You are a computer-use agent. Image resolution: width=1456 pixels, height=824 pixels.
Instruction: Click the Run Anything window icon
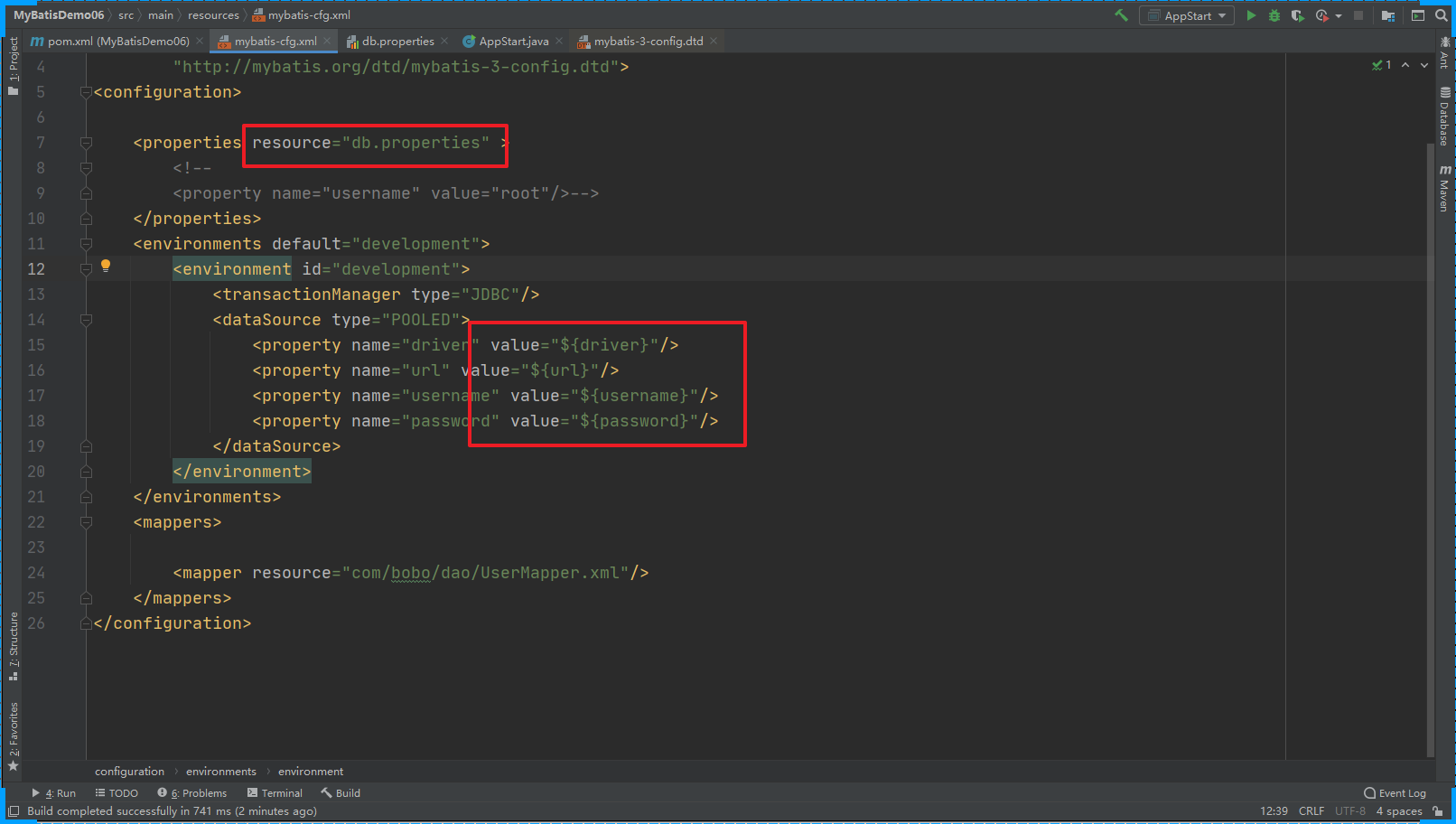(x=1418, y=15)
